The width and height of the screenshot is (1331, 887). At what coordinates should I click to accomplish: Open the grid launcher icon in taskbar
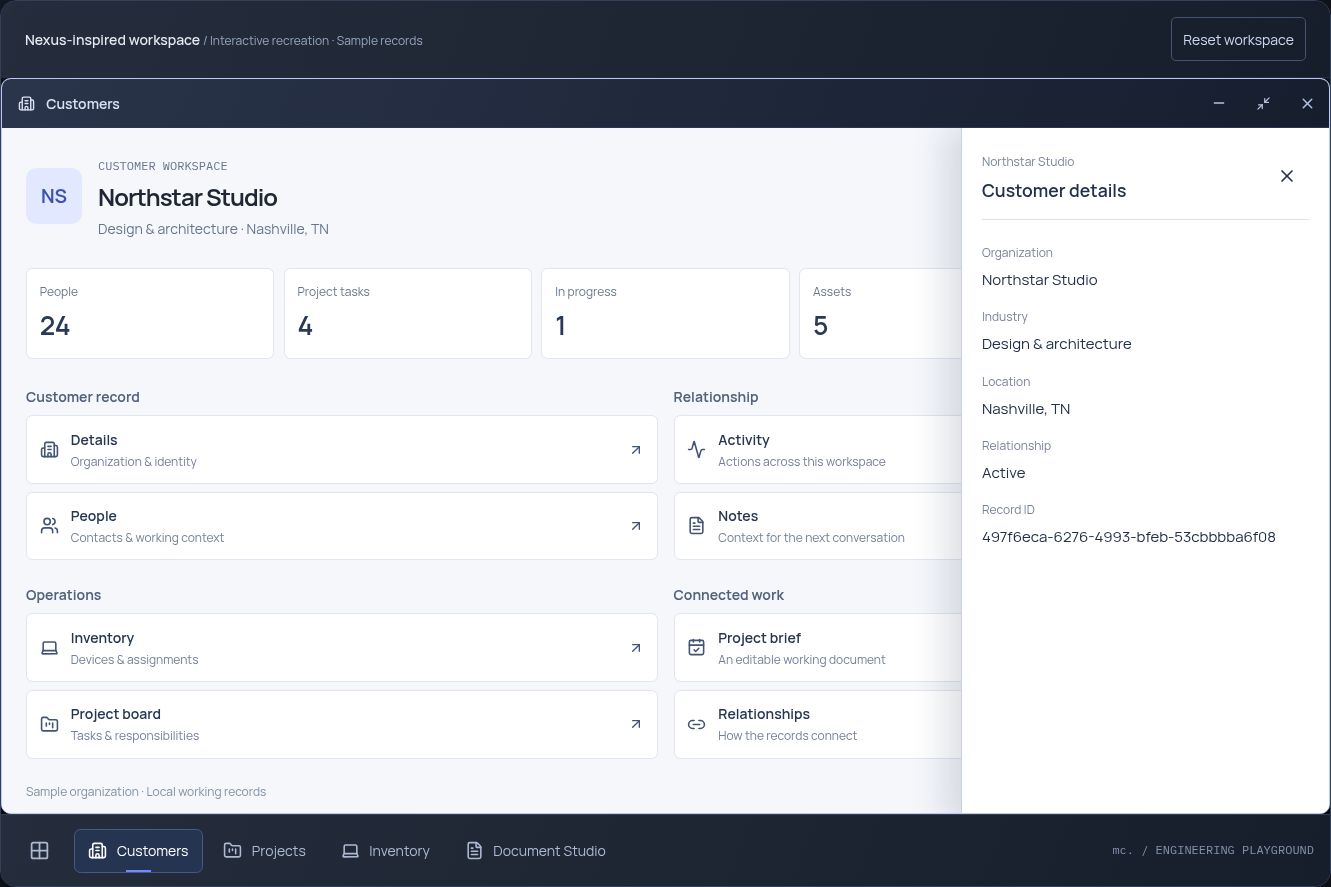pyautogui.click(x=40, y=851)
